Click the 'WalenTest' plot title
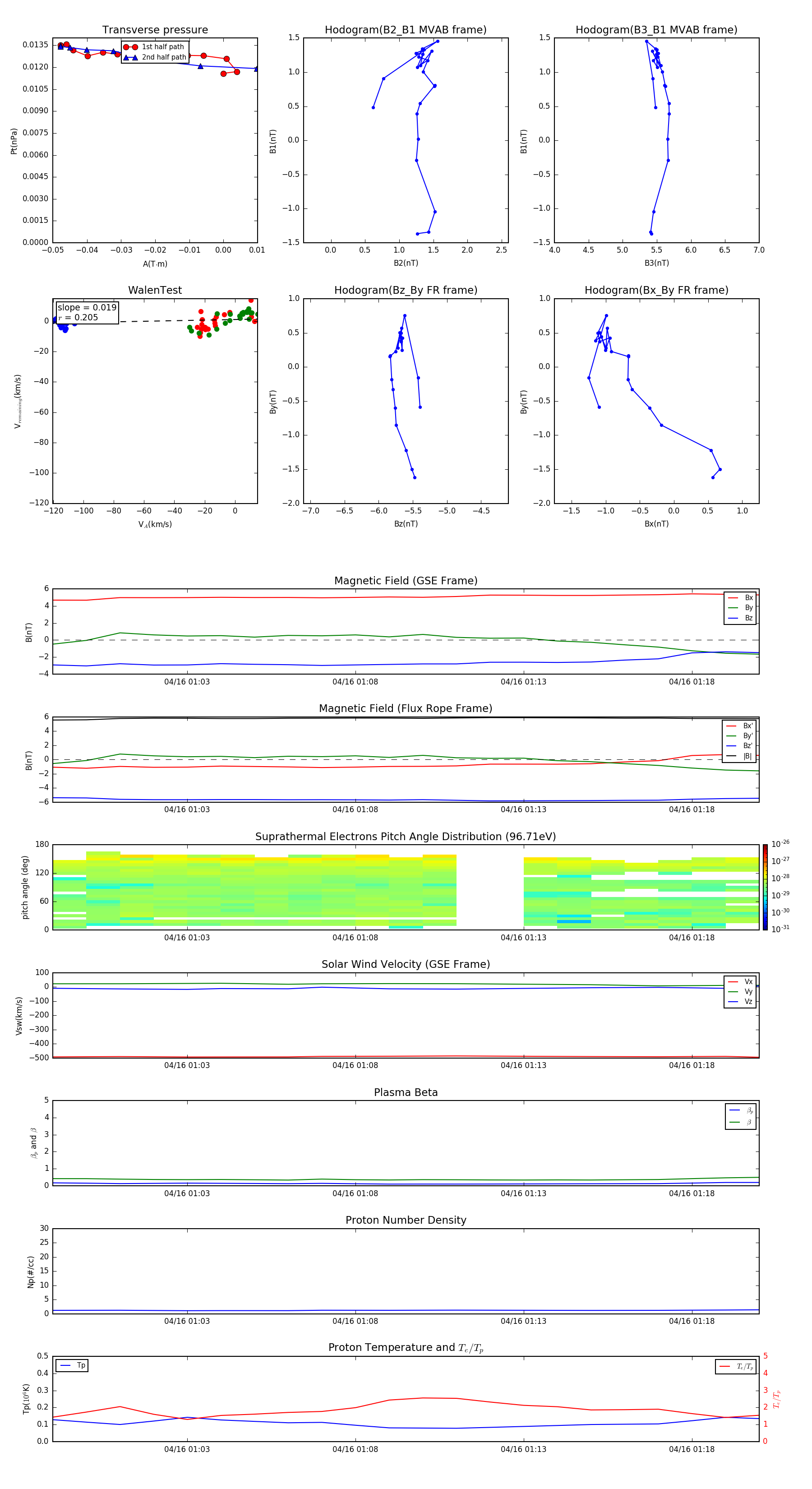Image resolution: width=812 pixels, height=1489 pixels. [x=155, y=290]
